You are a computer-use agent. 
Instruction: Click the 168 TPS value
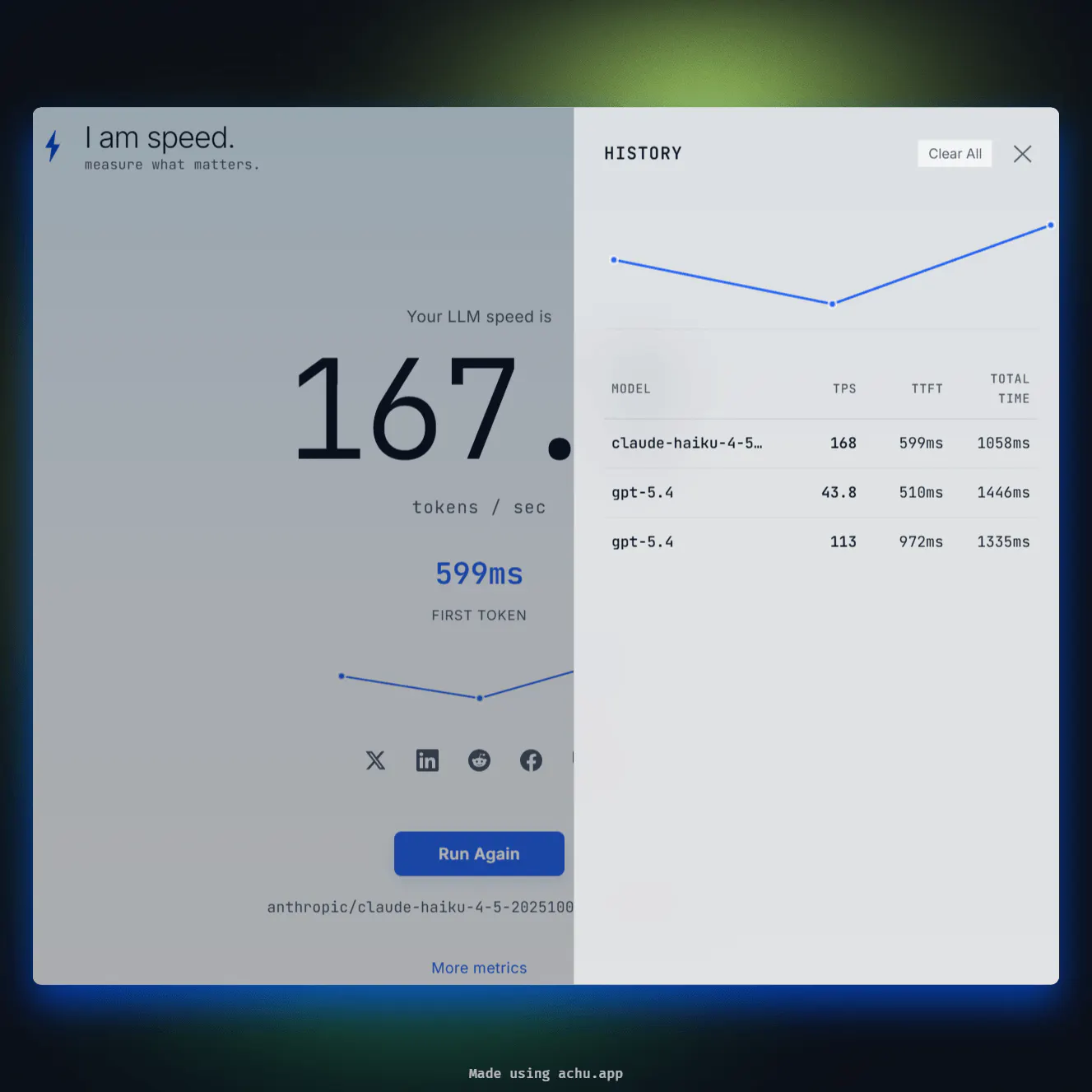[x=843, y=444]
